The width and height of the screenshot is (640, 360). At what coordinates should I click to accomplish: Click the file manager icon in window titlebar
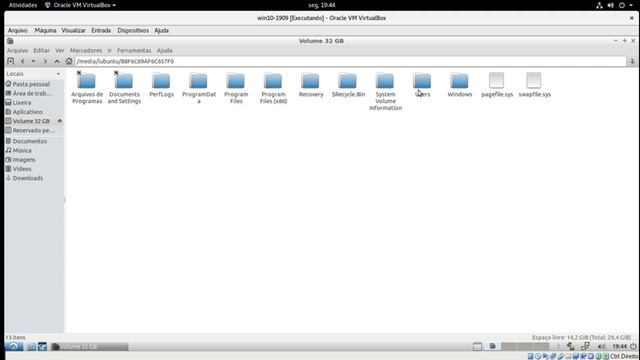pos(10,41)
